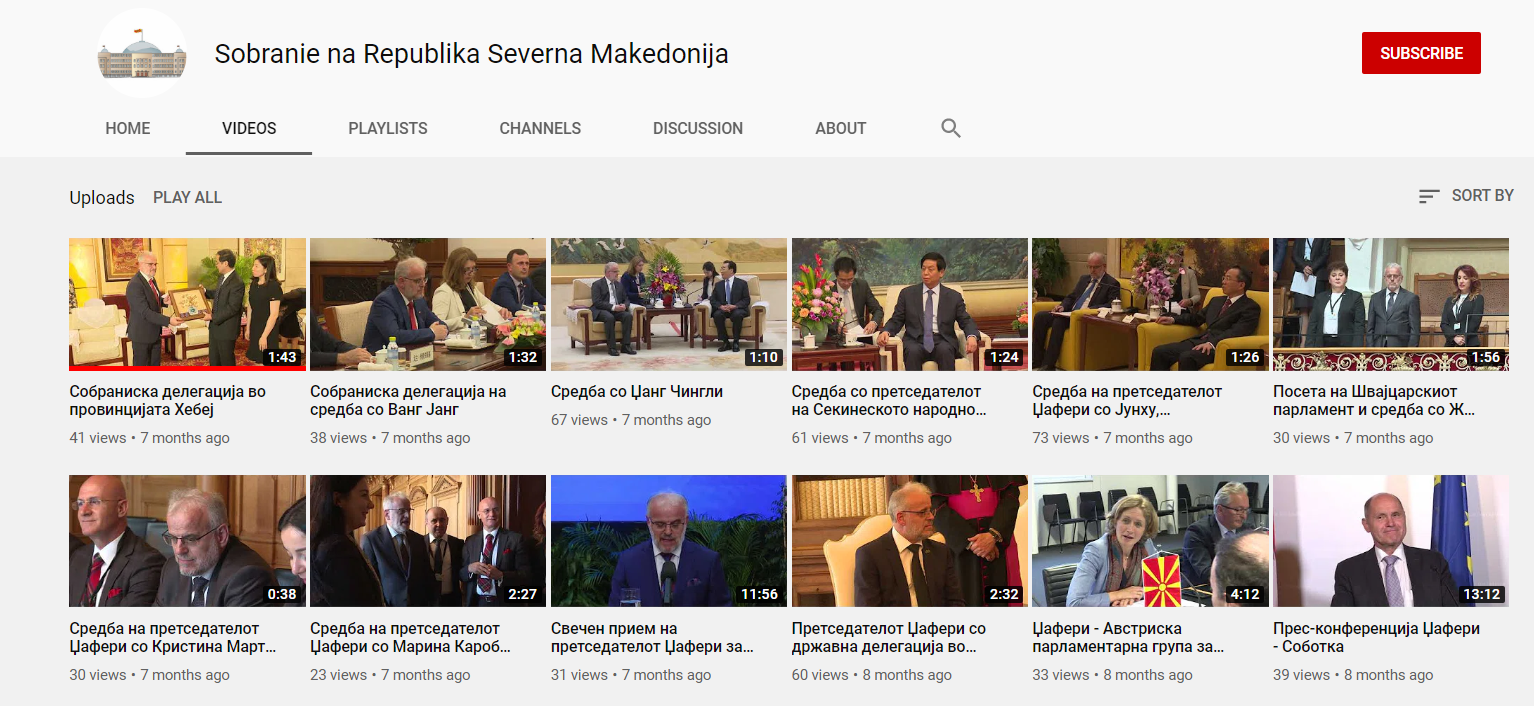Click the 61 views • 7 months ago text

[x=872, y=438]
